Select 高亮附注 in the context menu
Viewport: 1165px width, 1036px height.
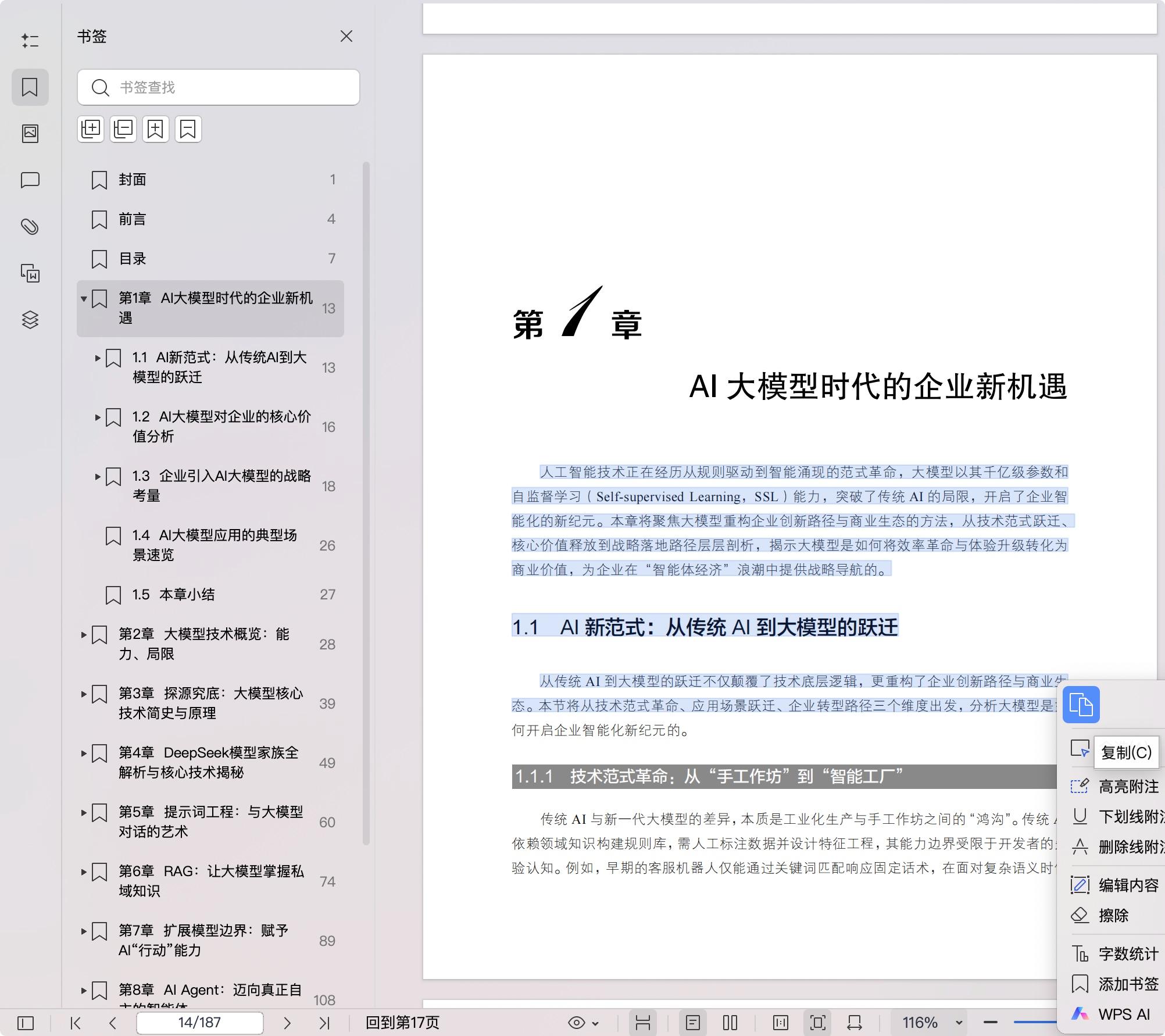coord(1127,786)
